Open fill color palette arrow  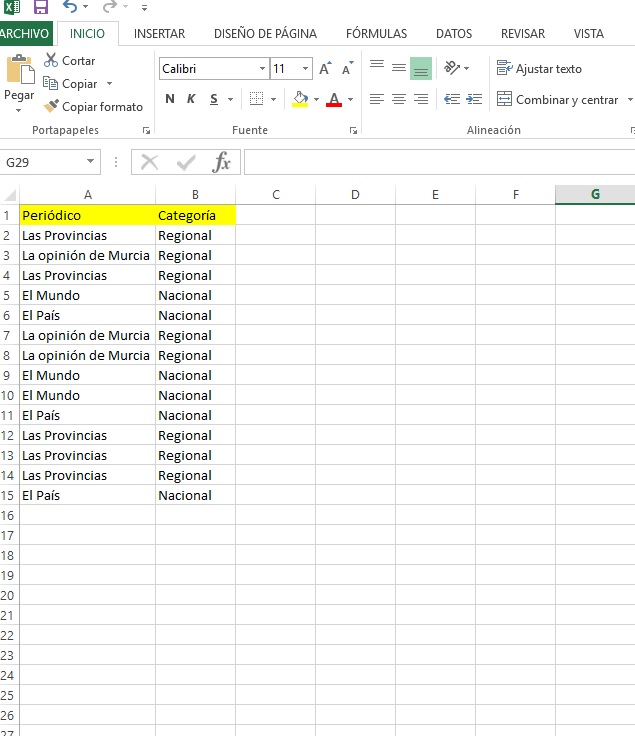(x=316, y=100)
